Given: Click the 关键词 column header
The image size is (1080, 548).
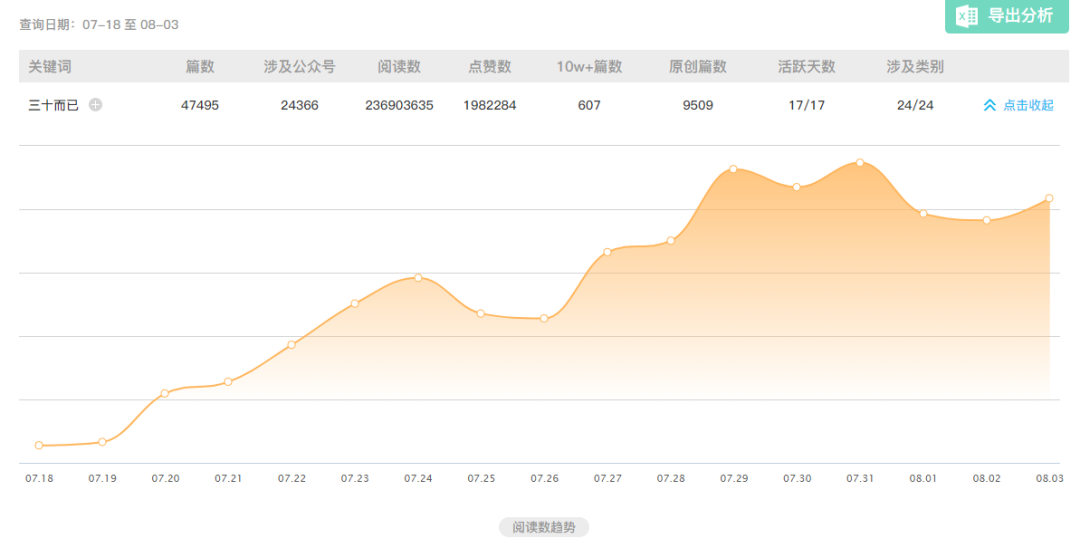Looking at the screenshot, I should coord(50,67).
